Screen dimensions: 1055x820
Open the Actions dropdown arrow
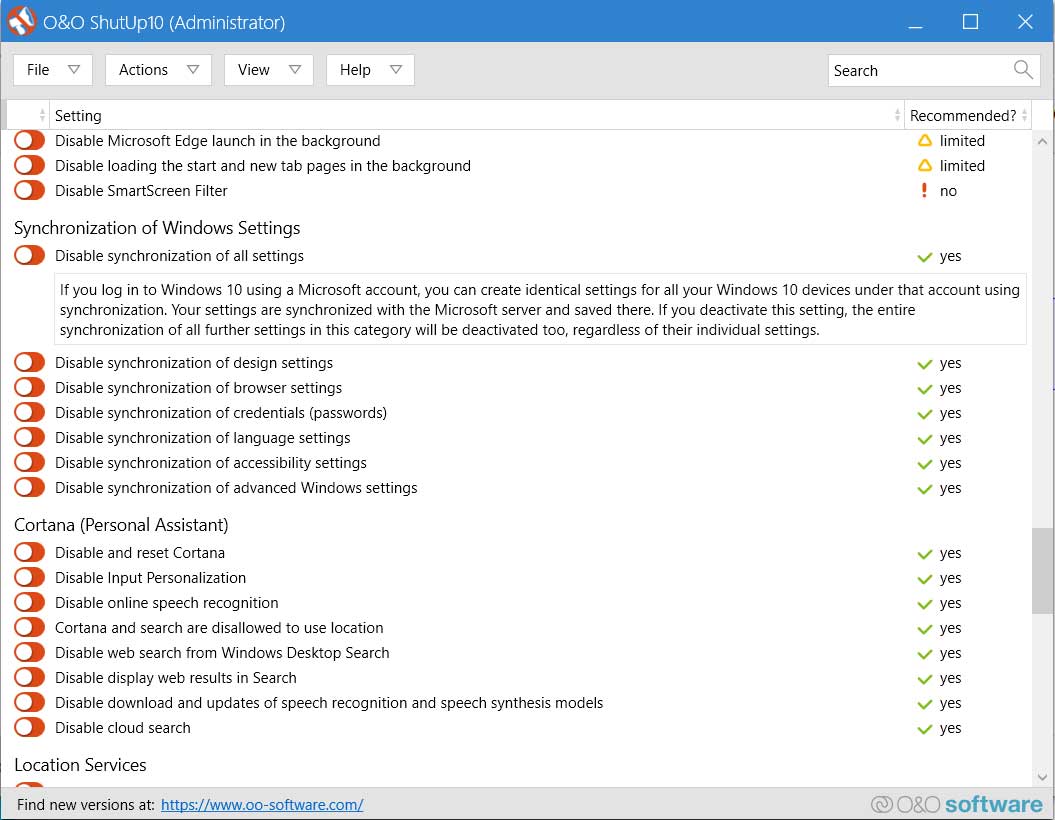coord(193,69)
